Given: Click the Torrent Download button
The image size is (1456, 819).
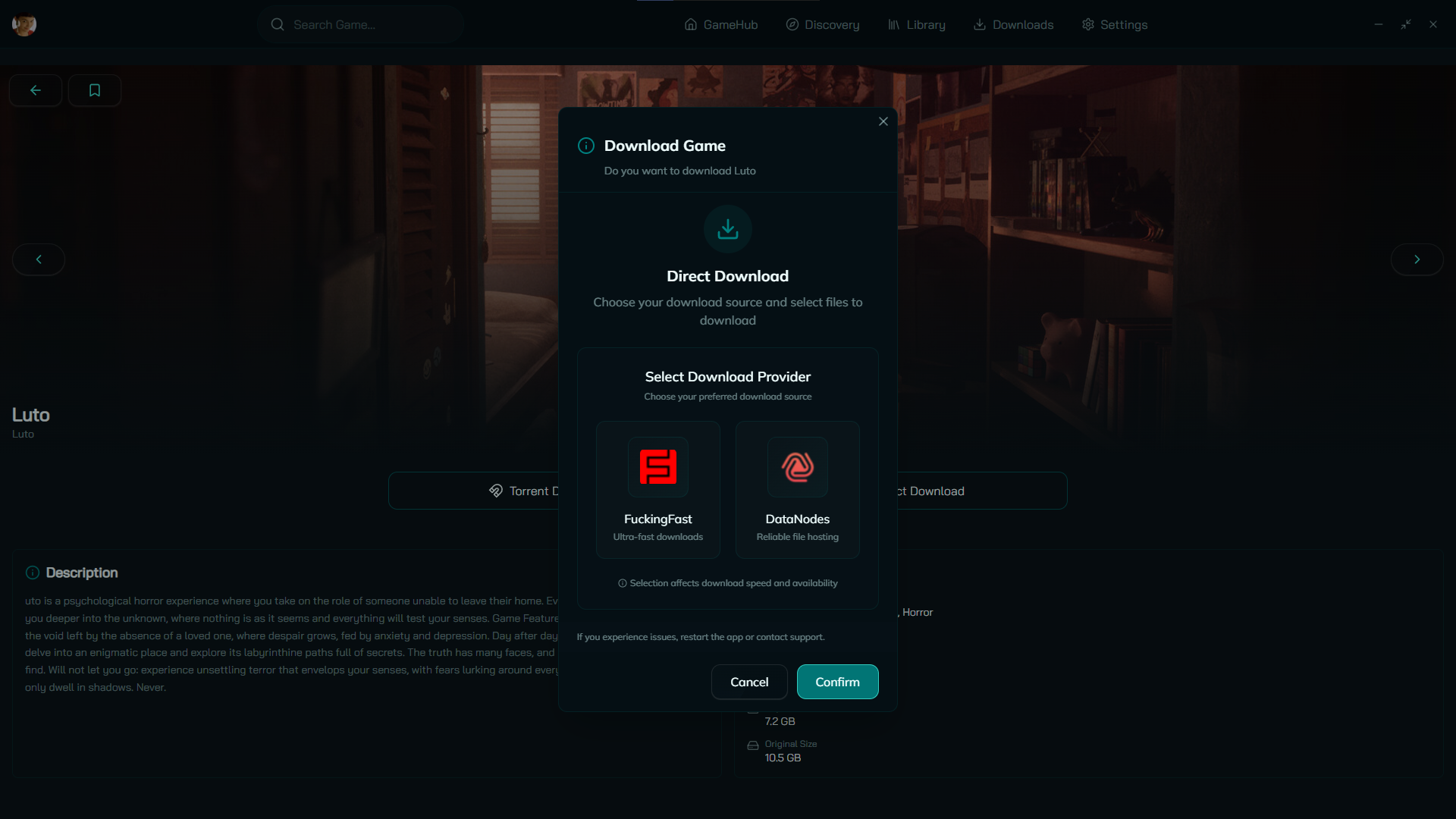Looking at the screenshot, I should [x=474, y=491].
